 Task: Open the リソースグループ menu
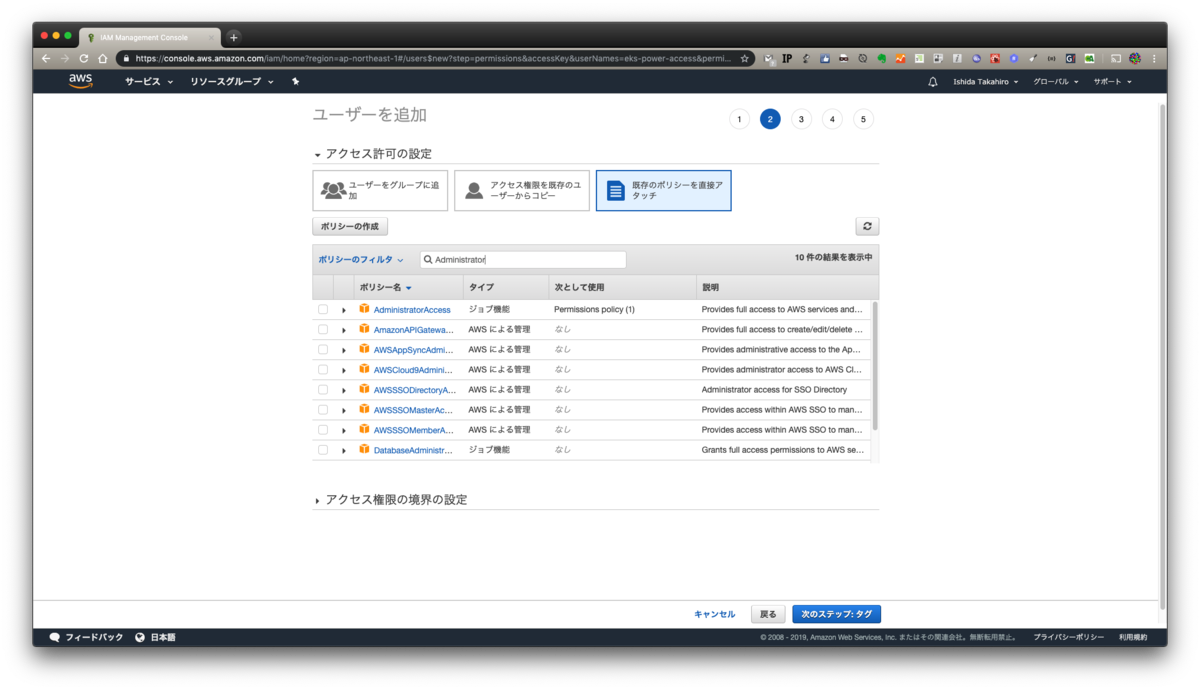pyautogui.click(x=232, y=82)
